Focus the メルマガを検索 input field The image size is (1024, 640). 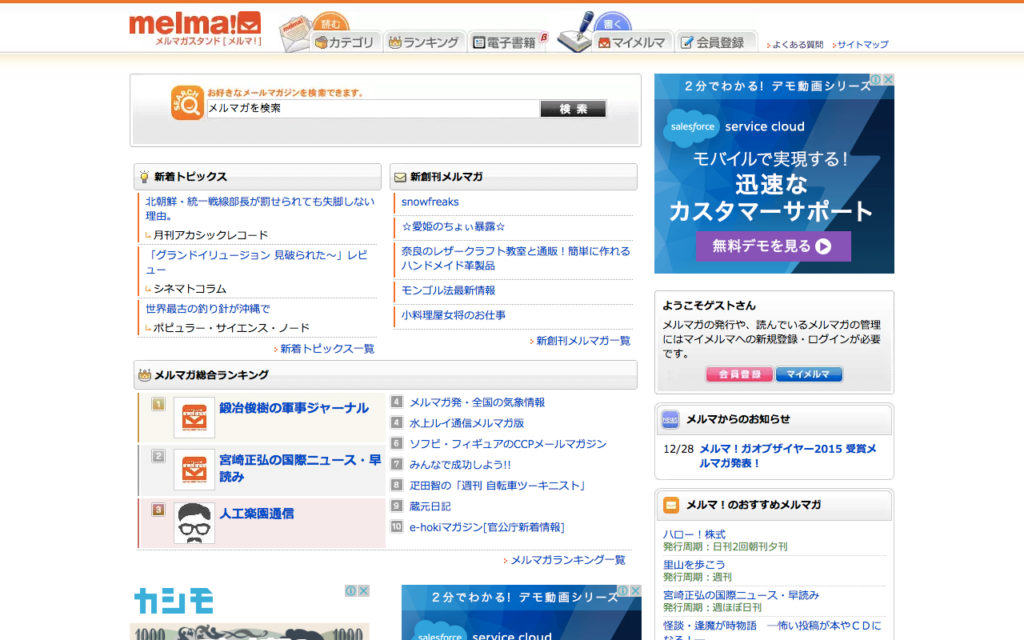point(372,109)
